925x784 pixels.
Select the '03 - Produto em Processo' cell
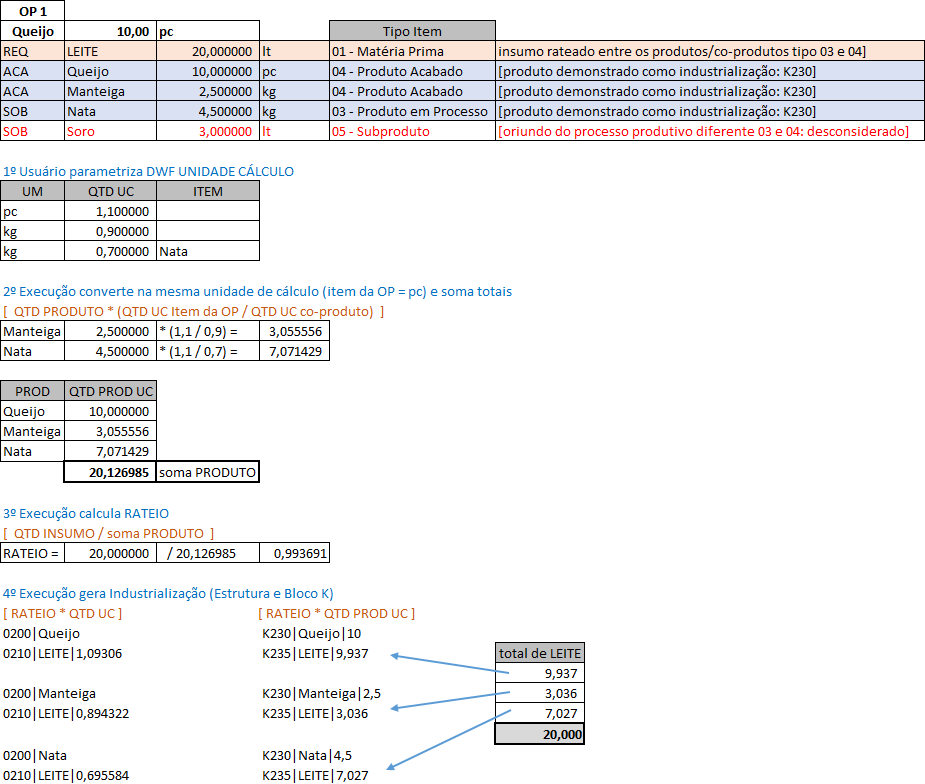pyautogui.click(x=412, y=111)
